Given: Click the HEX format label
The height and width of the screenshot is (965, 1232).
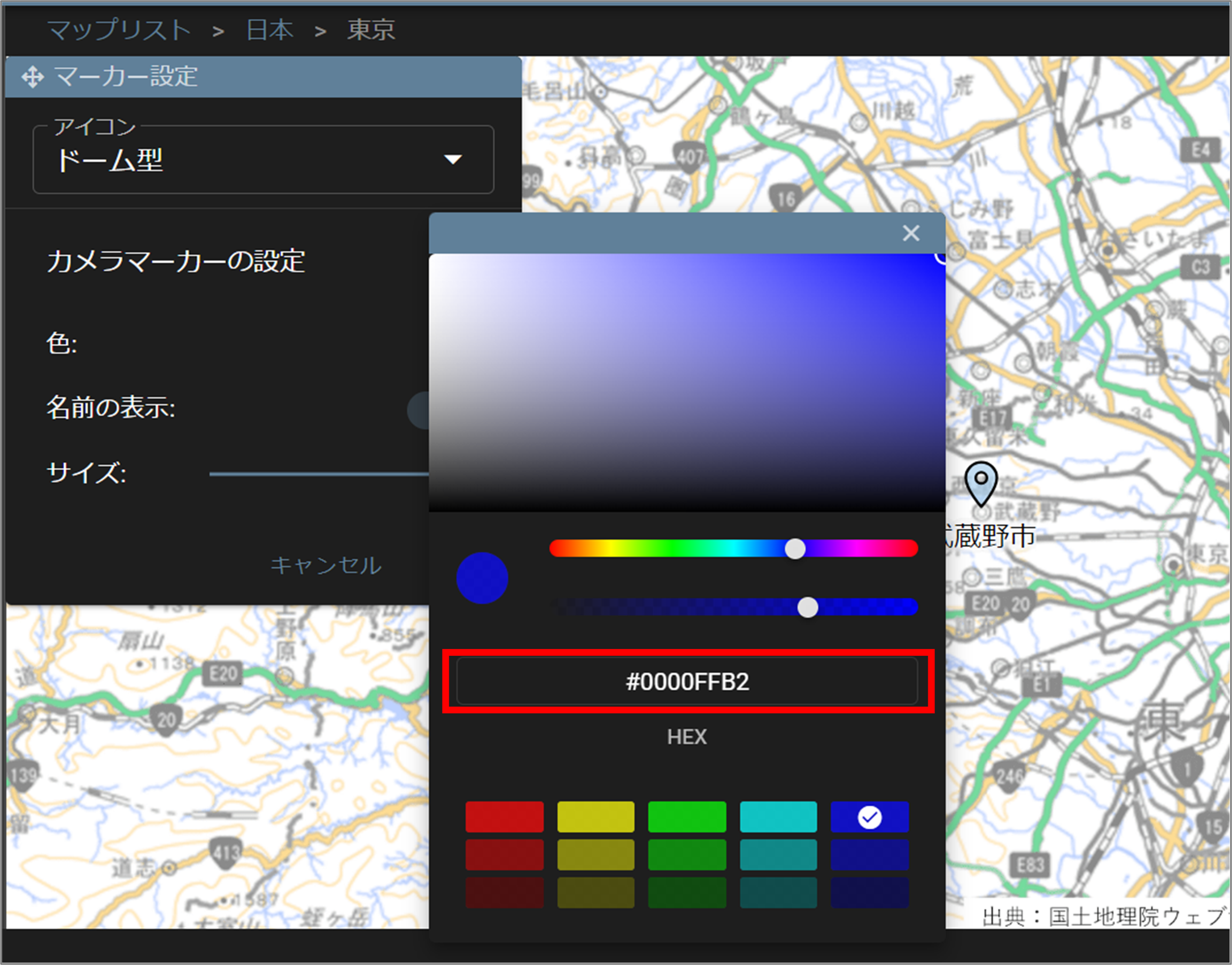Looking at the screenshot, I should coord(687,737).
